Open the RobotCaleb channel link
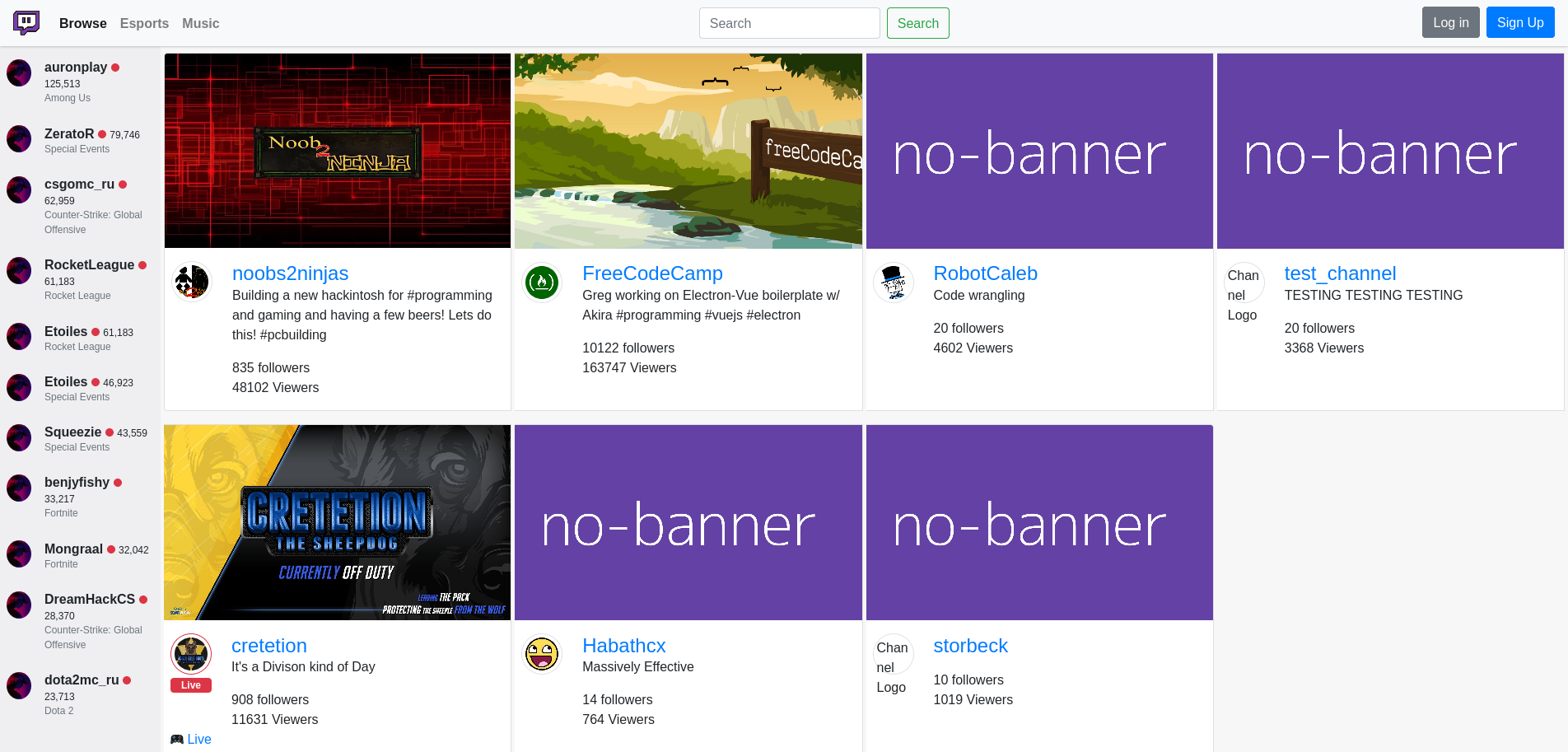 pyautogui.click(x=985, y=273)
